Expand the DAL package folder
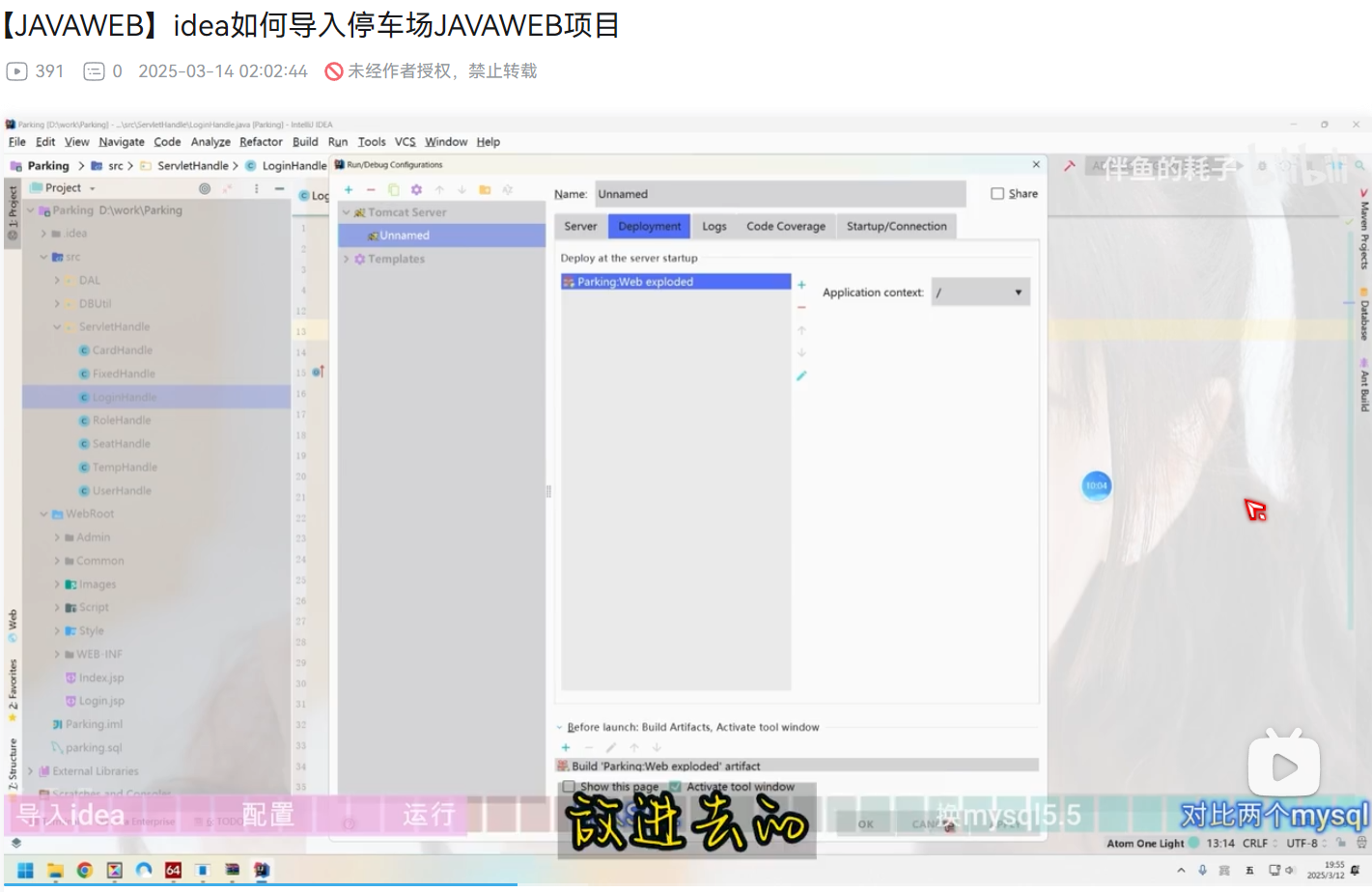Image resolution: width=1372 pixels, height=892 pixels. click(x=57, y=280)
